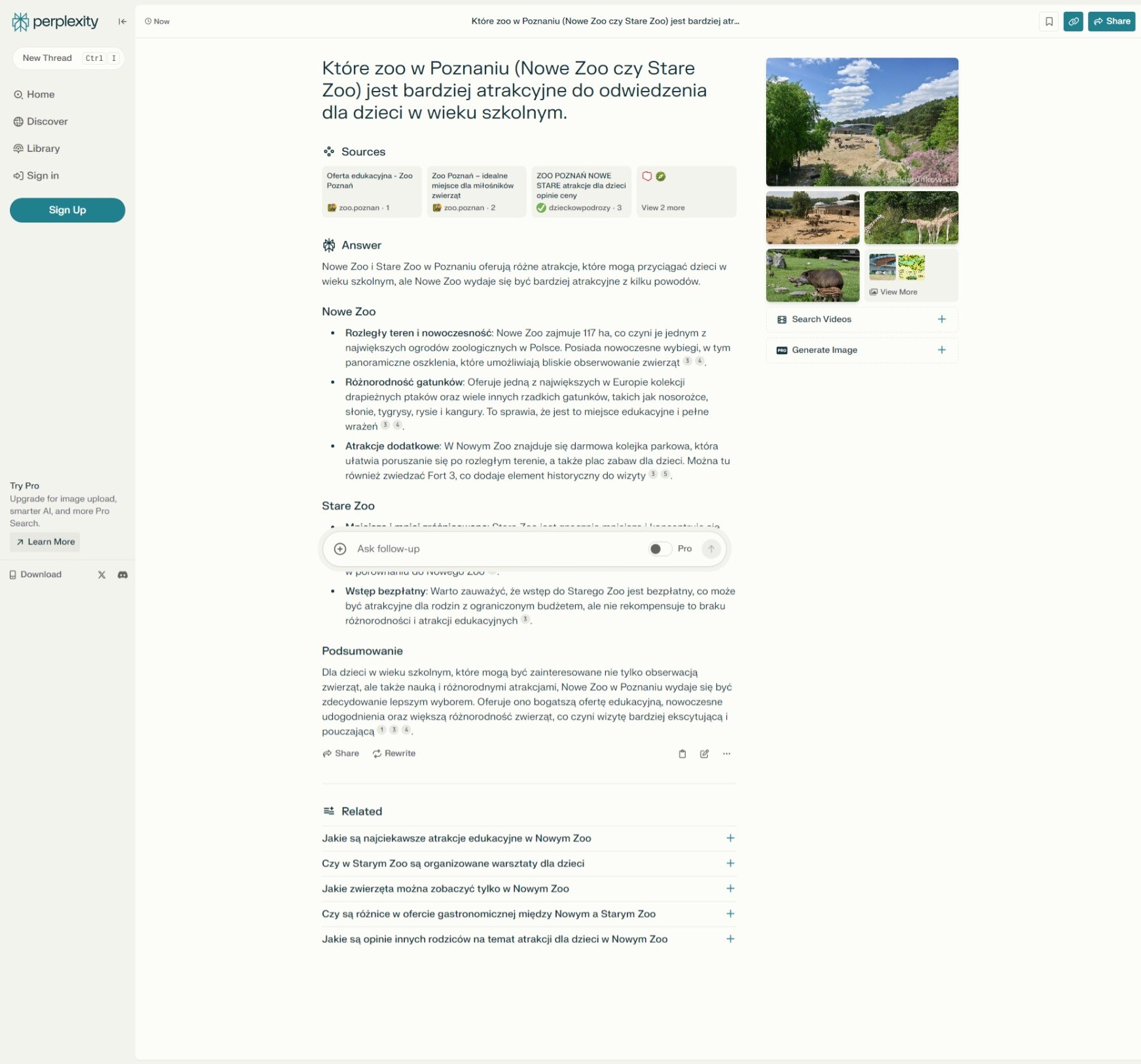Expand Search Videos with plus icon
Viewport: 1141px width, 1064px height.
pyautogui.click(x=941, y=319)
